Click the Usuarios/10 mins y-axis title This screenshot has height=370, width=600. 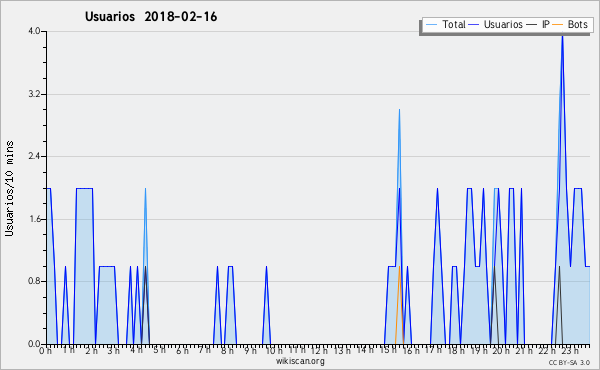point(10,188)
